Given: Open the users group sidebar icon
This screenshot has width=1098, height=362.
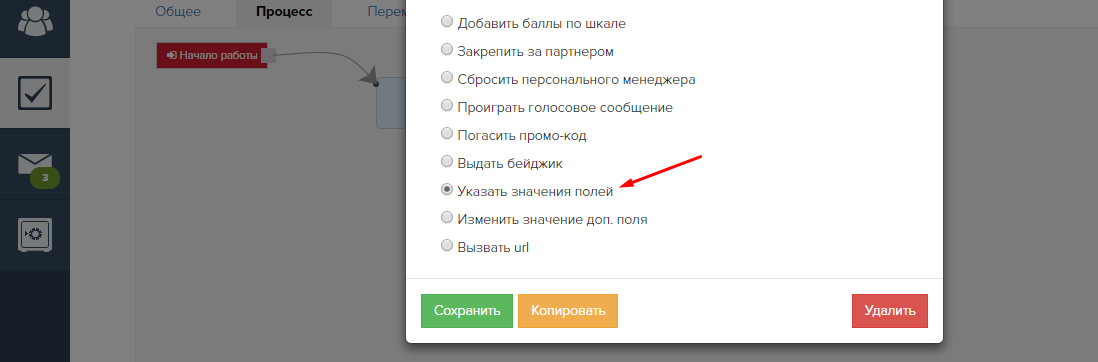Looking at the screenshot, I should pos(34,21).
